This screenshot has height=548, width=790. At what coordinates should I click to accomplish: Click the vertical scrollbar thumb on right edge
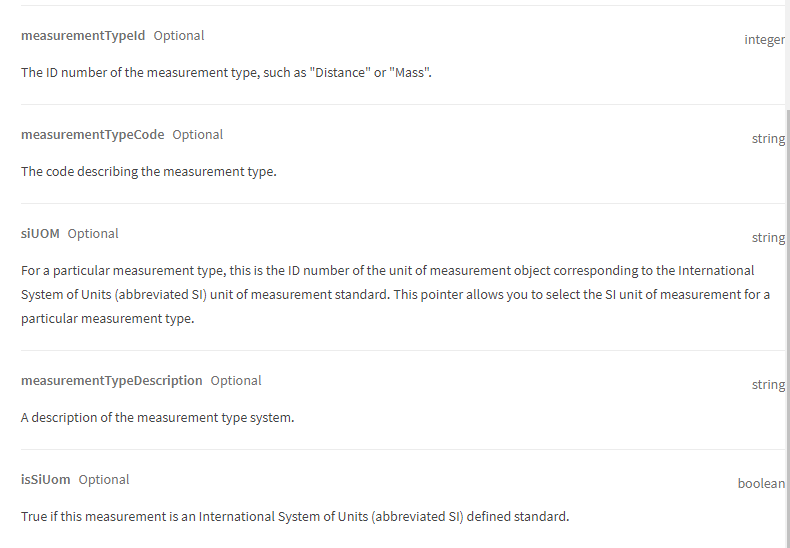coord(787,327)
